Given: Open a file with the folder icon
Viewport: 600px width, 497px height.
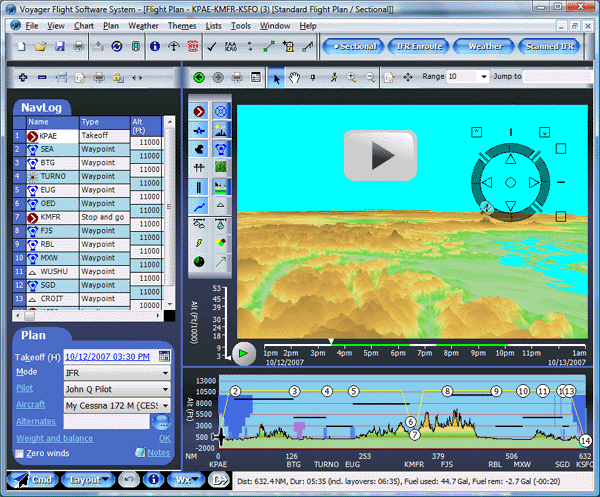Looking at the screenshot, I should (x=41, y=47).
